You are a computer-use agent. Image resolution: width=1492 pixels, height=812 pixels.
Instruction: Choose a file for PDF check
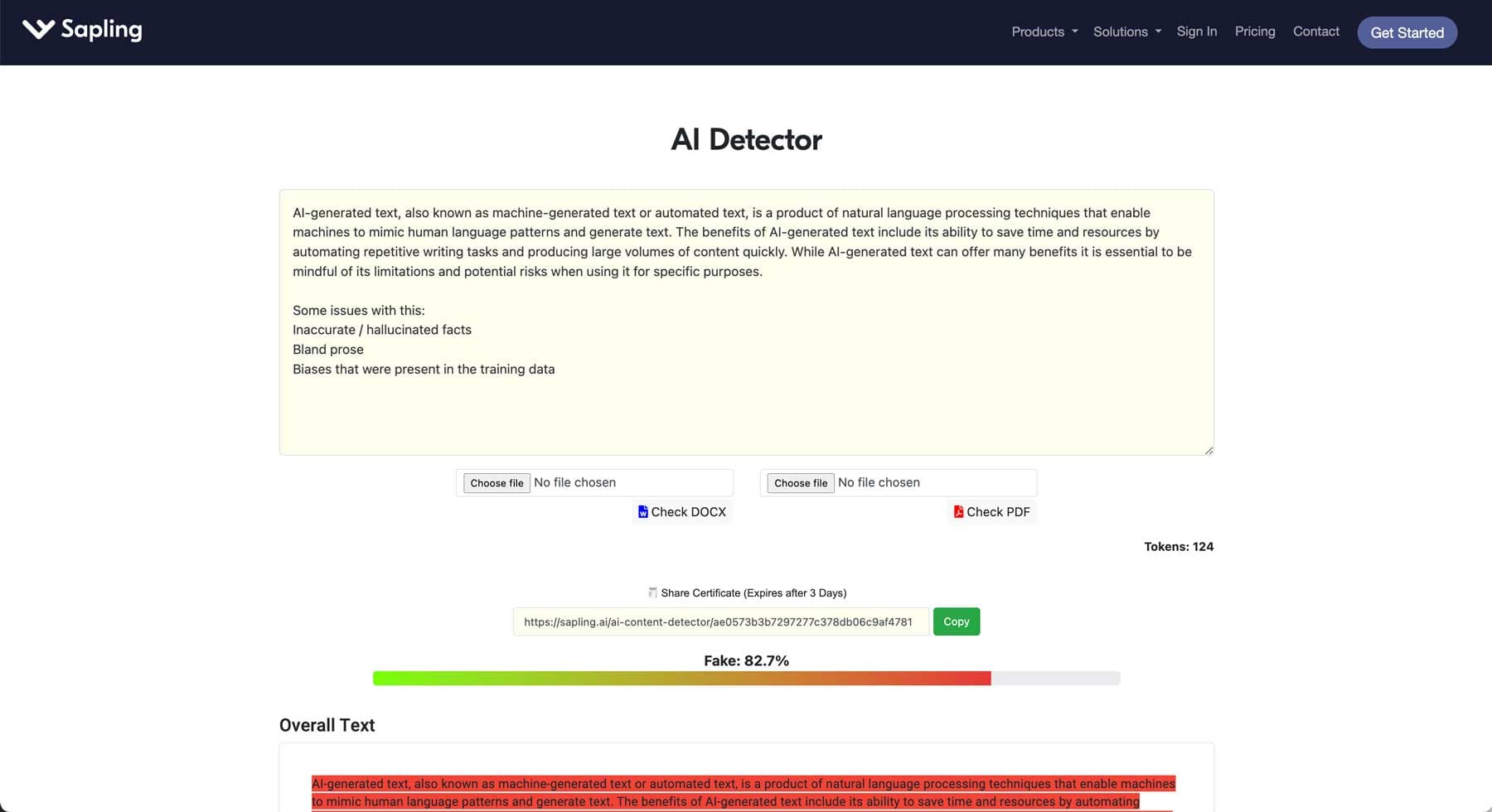[x=801, y=483]
